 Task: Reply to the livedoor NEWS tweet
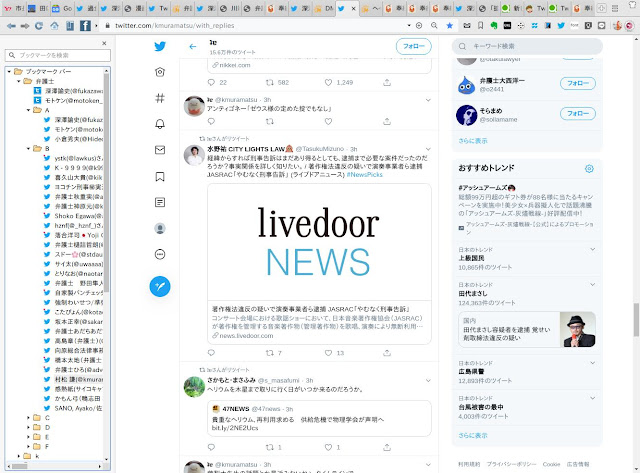[x=211, y=353]
